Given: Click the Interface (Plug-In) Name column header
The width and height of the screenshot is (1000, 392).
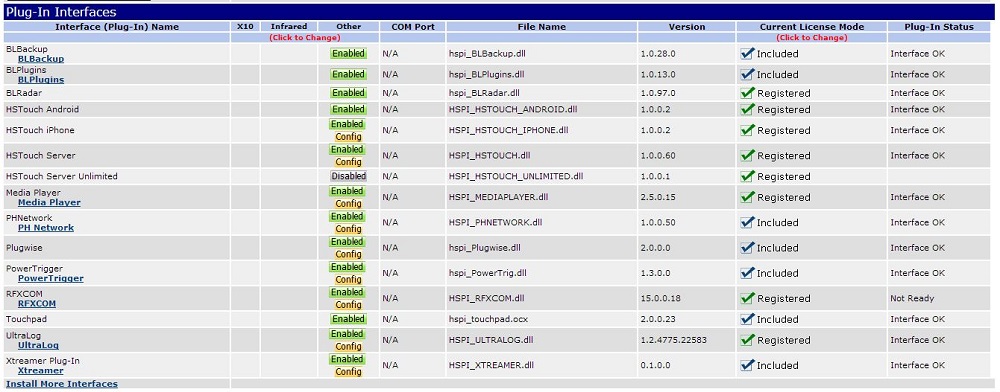Looking at the screenshot, I should point(117,27).
